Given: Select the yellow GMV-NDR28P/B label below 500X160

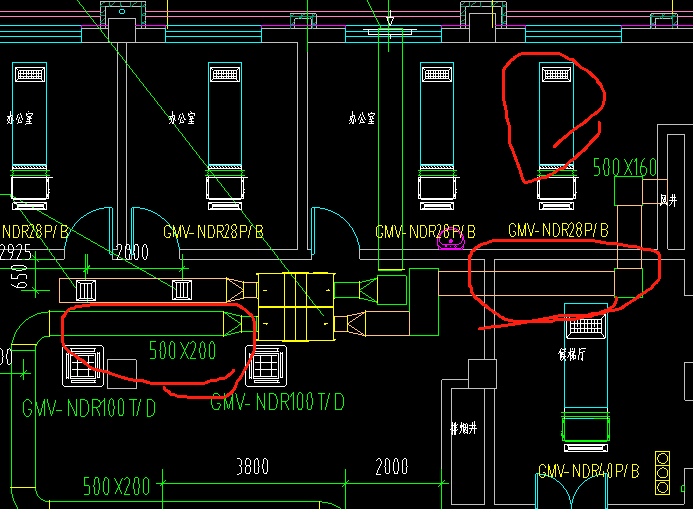Looking at the screenshot, I should point(558,230).
